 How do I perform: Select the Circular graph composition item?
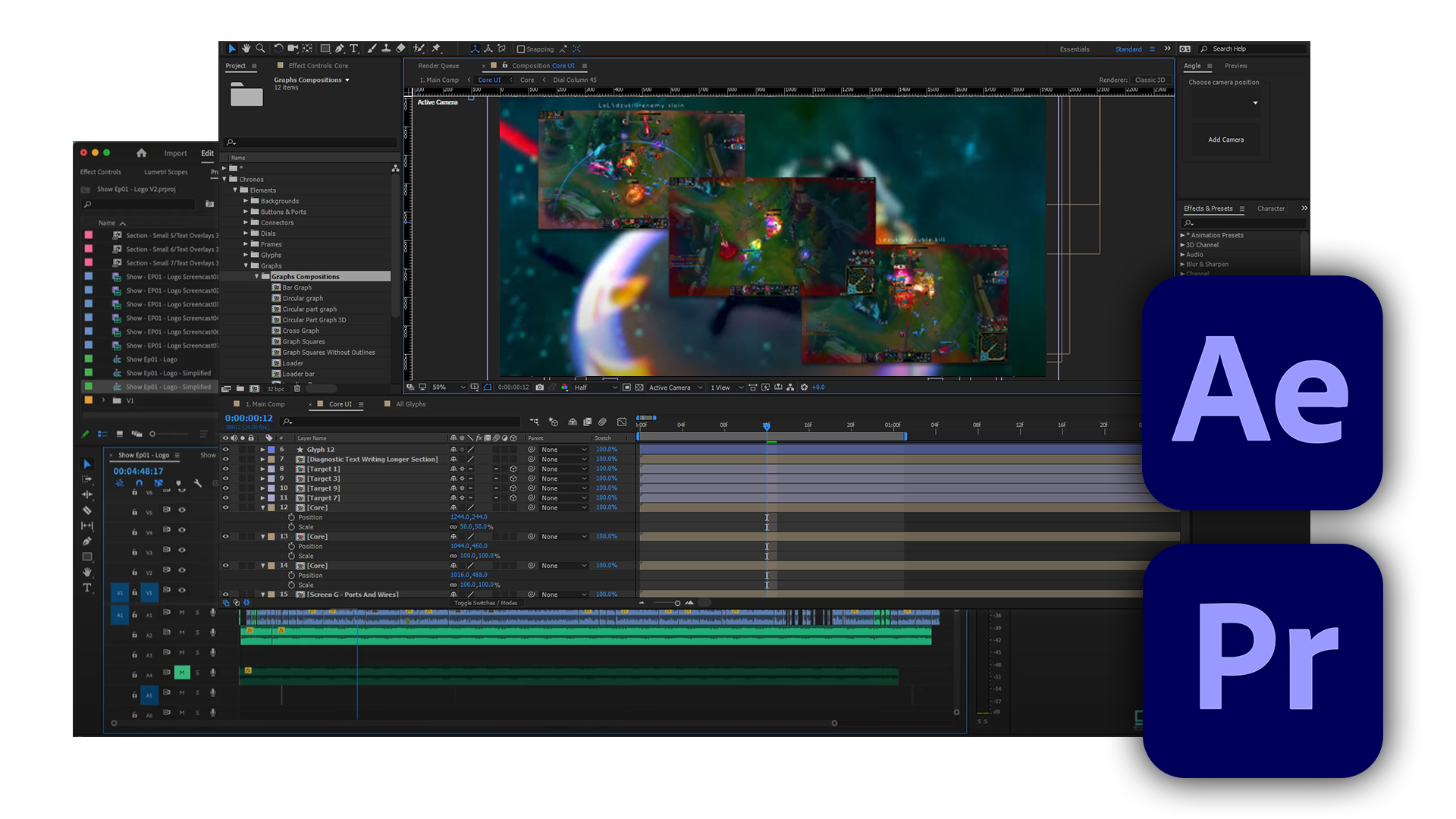point(303,298)
